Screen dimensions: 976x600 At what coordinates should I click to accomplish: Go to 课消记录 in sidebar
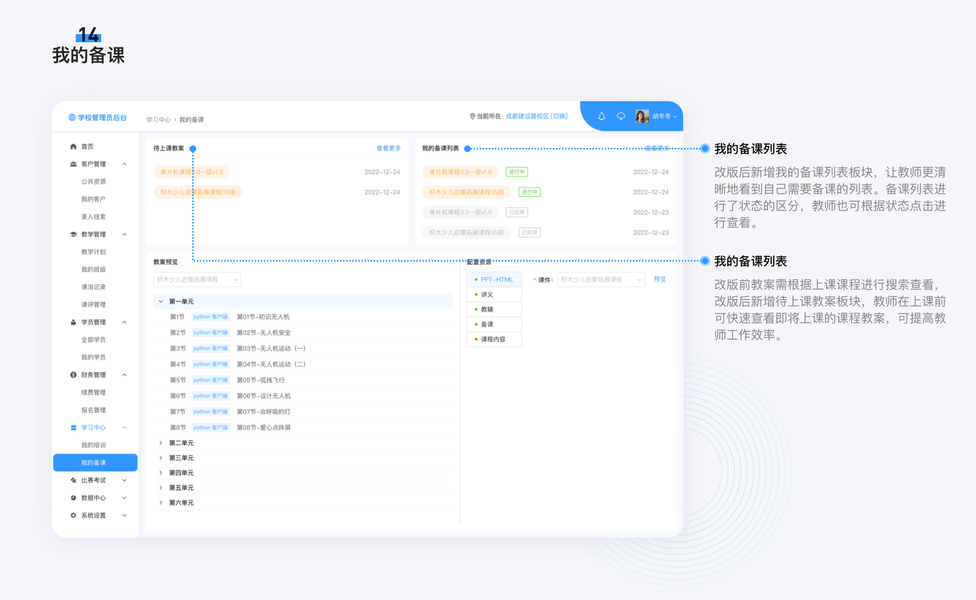point(93,287)
